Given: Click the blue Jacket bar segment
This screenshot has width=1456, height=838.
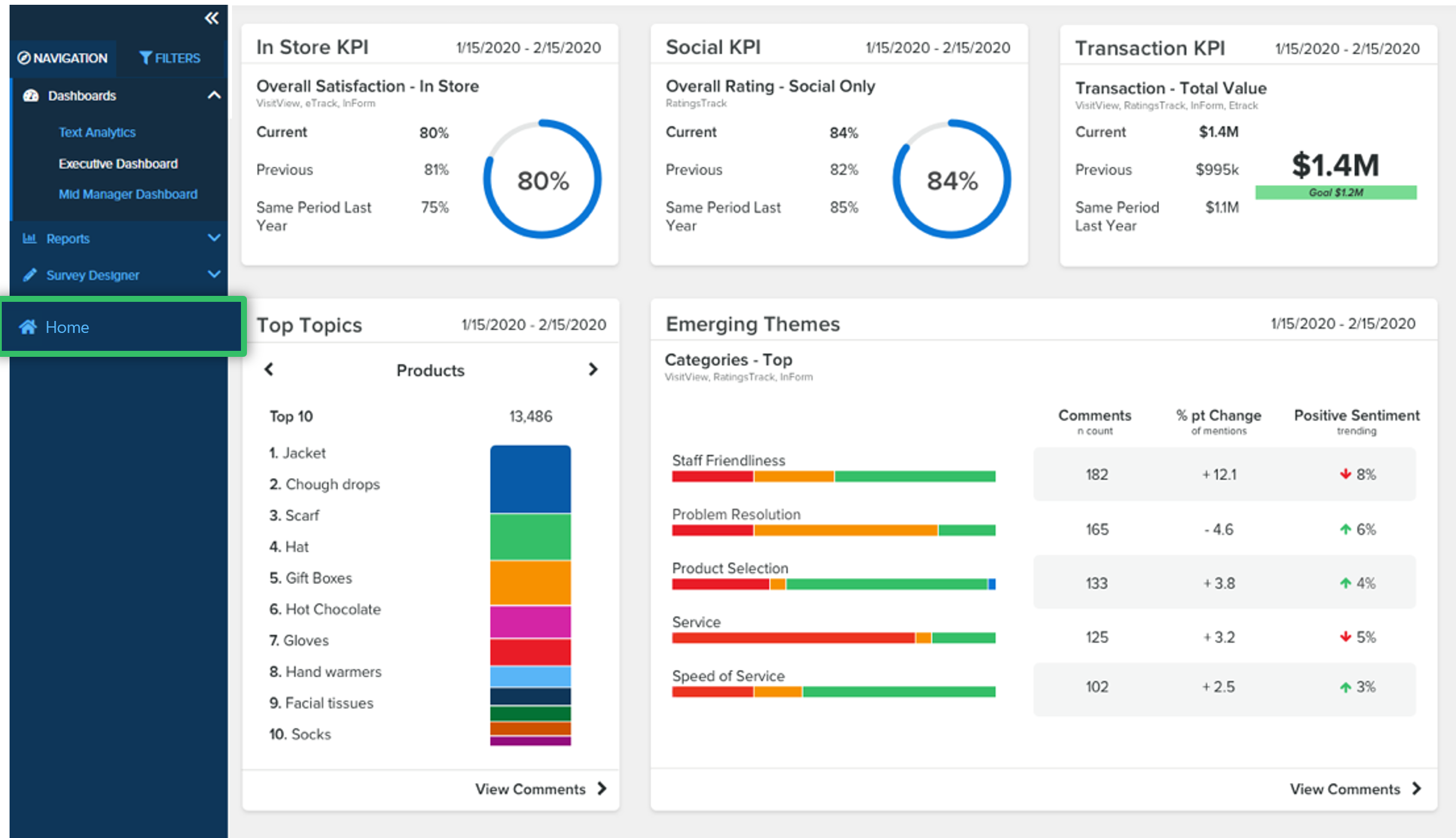Looking at the screenshot, I should (530, 478).
